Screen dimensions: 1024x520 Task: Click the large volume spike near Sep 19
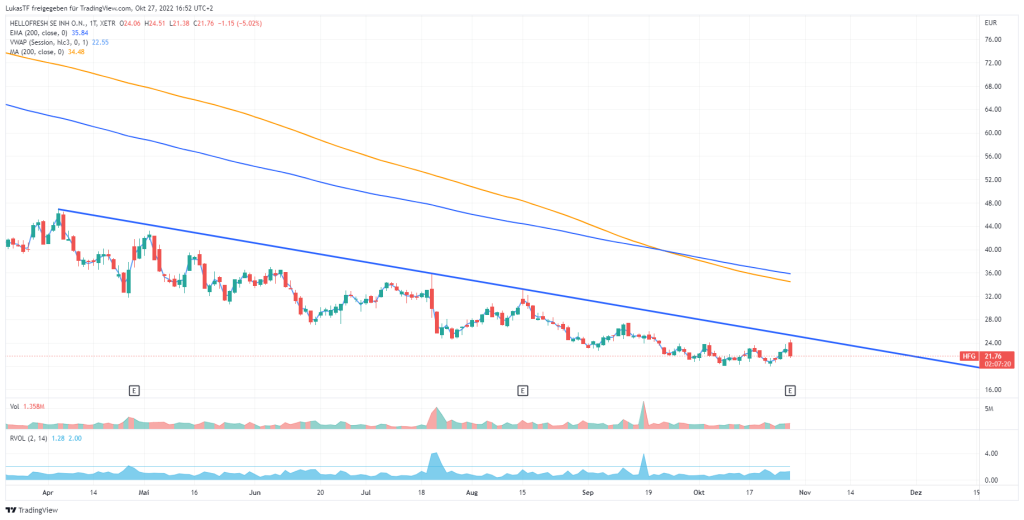tap(644, 410)
